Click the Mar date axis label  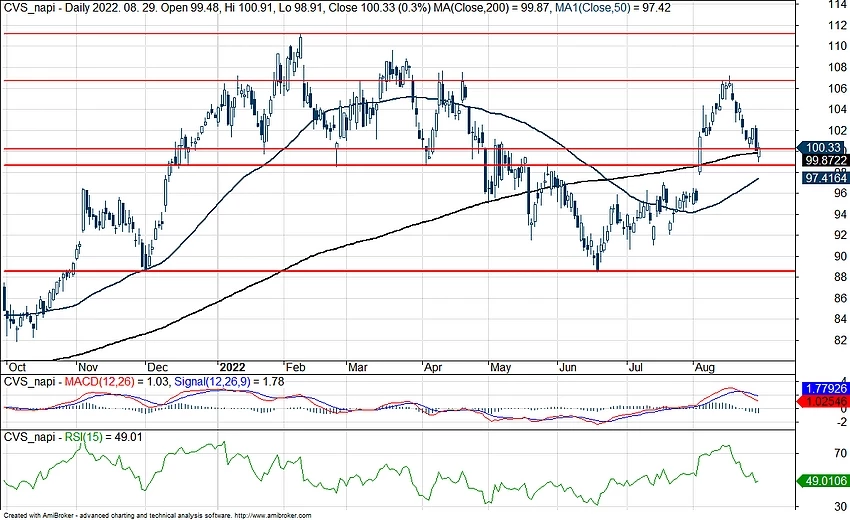point(358,367)
